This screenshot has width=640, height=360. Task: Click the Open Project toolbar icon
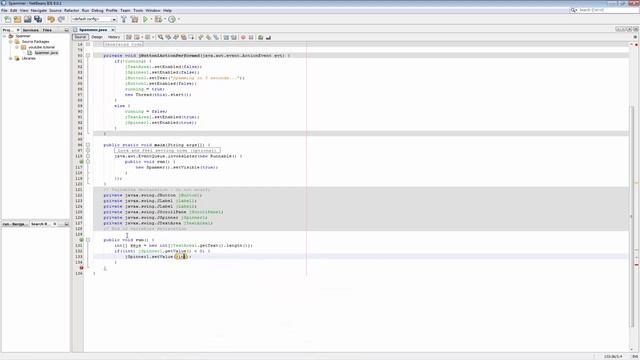[27, 19]
